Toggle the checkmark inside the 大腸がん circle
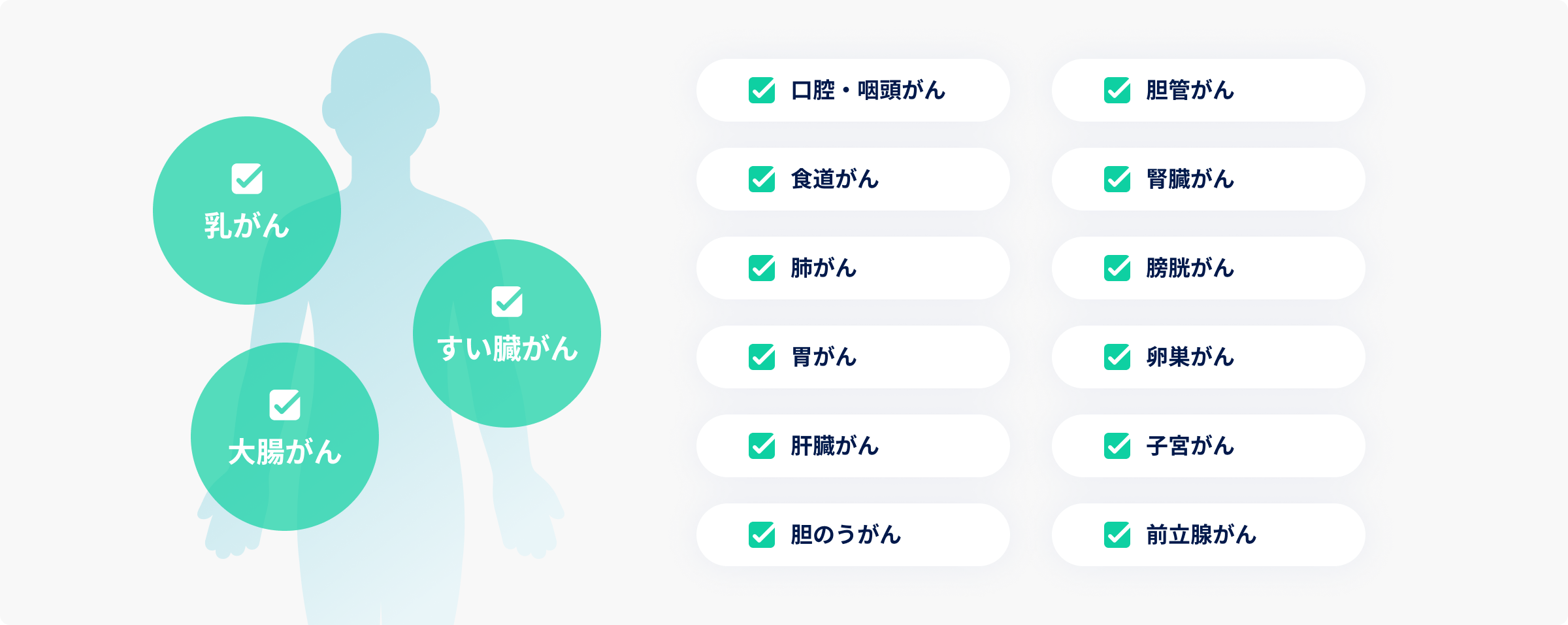The image size is (1568, 625). tap(285, 405)
